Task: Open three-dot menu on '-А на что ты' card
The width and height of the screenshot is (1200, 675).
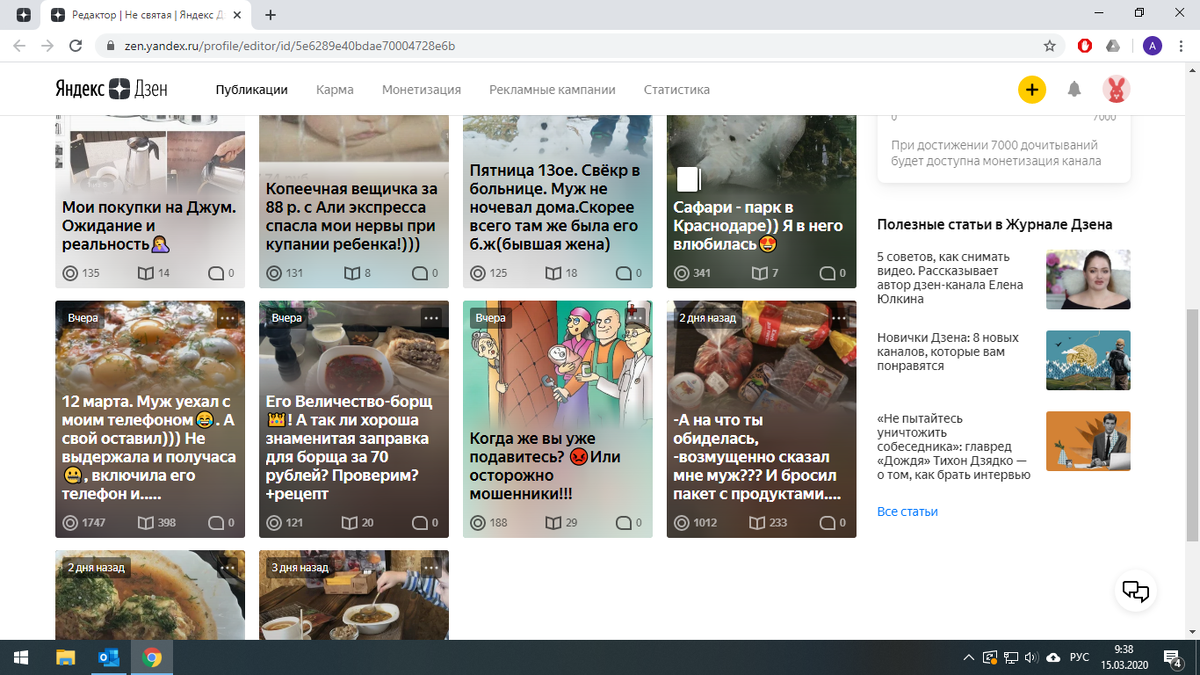Action: tap(839, 318)
